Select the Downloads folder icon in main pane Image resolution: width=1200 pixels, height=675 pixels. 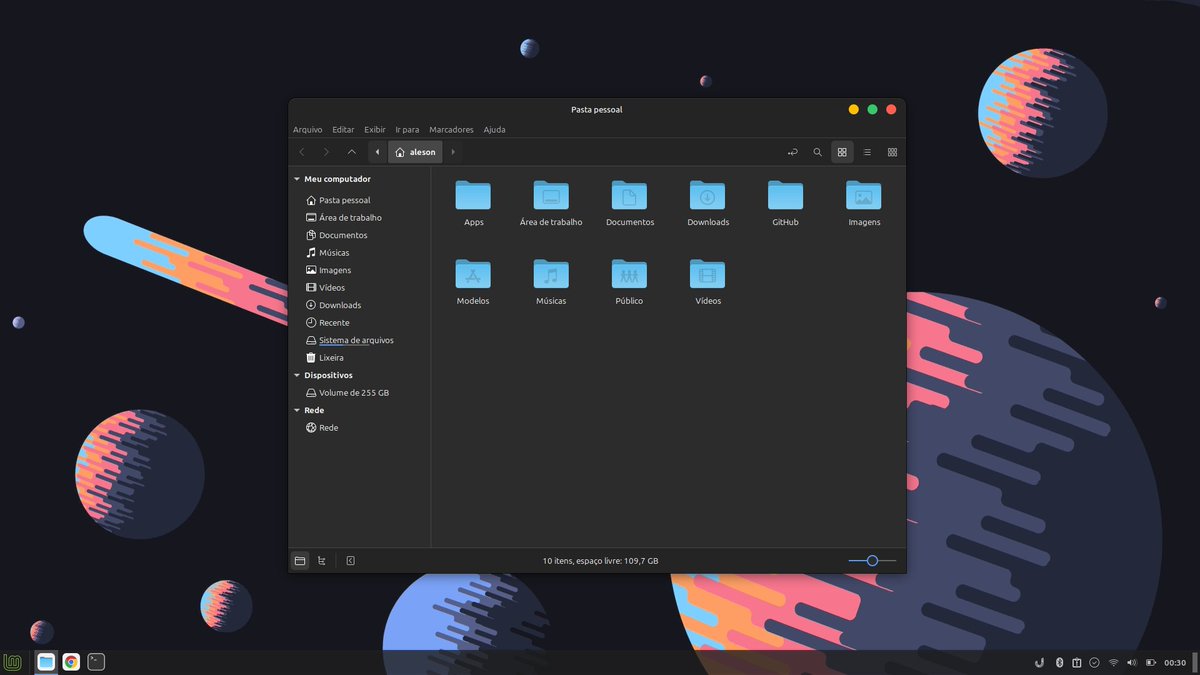click(x=707, y=195)
